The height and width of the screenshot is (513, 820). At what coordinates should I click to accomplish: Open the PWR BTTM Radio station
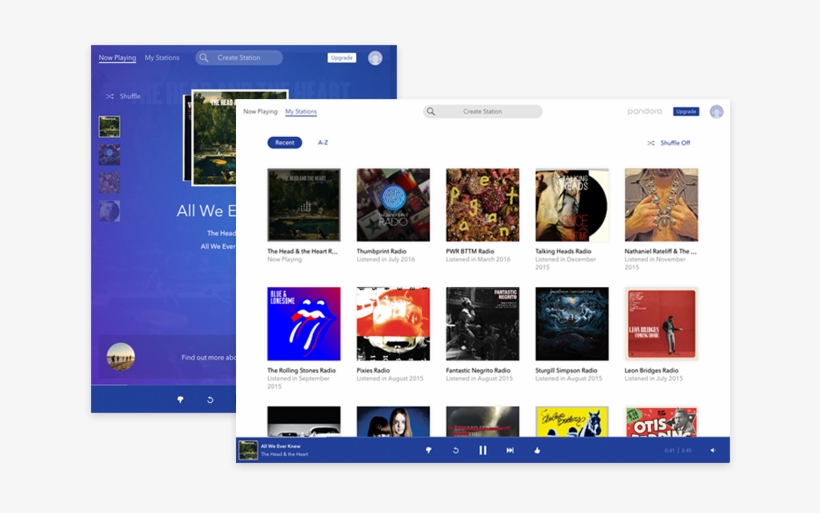[x=483, y=204]
